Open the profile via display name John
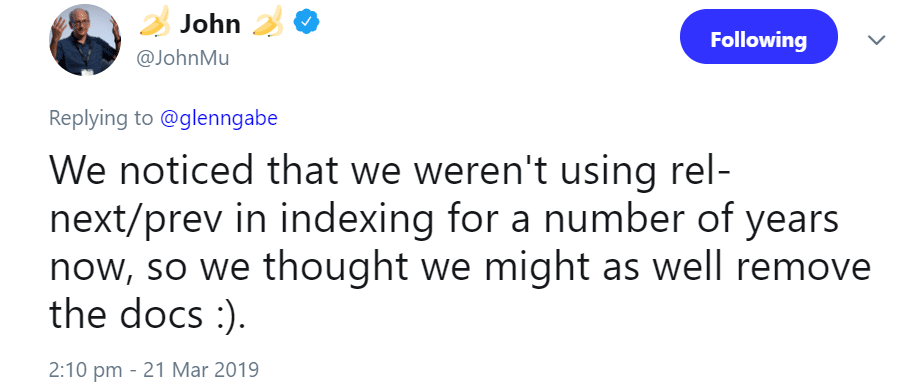This screenshot has width=922, height=386. click(210, 24)
